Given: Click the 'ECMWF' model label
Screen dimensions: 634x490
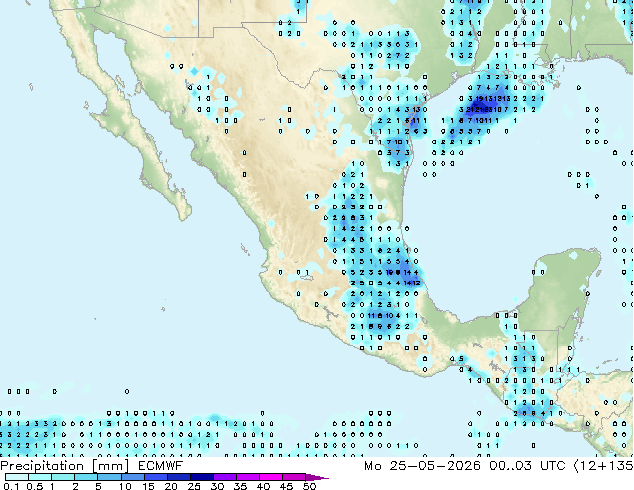Looking at the screenshot, I should [x=161, y=466].
